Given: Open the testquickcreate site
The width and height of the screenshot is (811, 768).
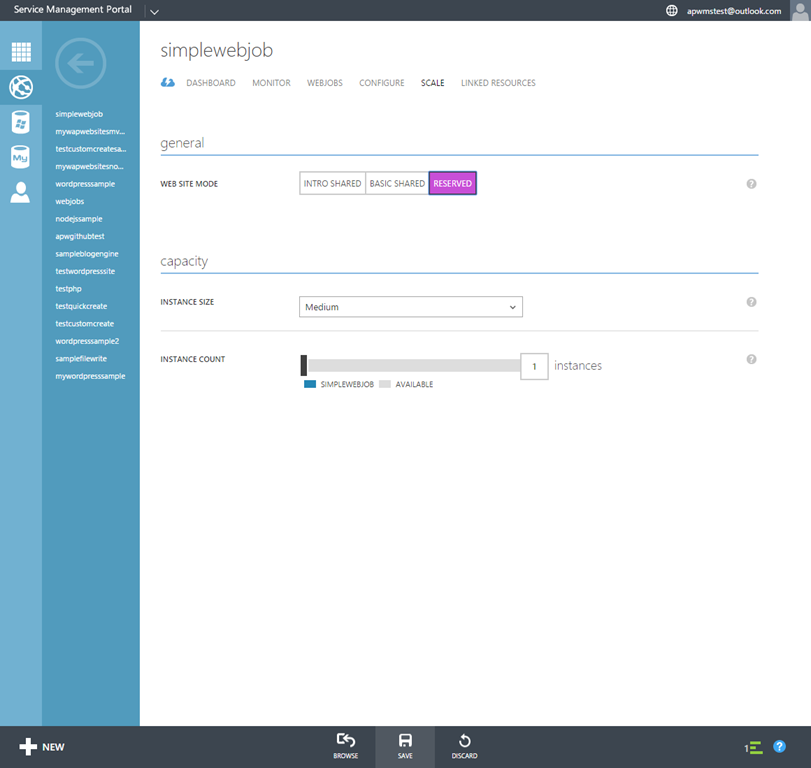Looking at the screenshot, I should point(81,306).
